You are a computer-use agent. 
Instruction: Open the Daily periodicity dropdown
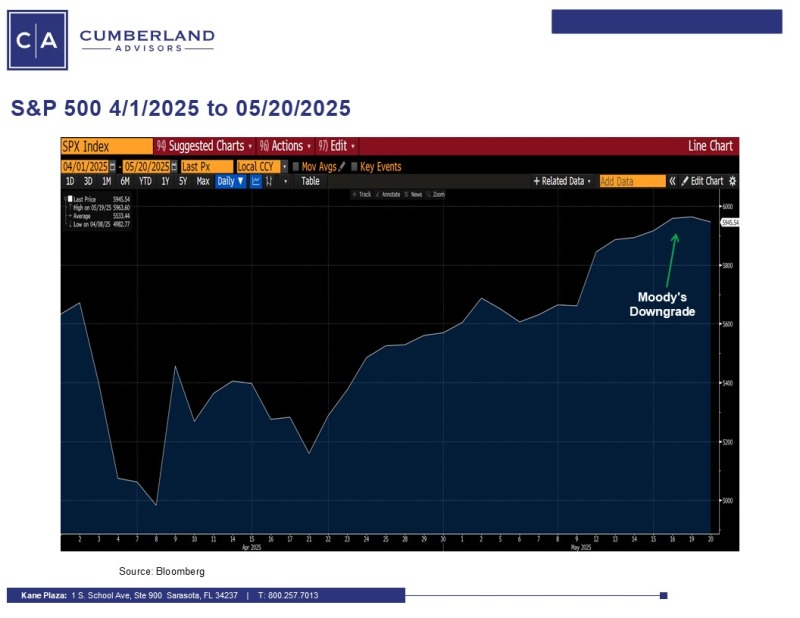[x=231, y=181]
